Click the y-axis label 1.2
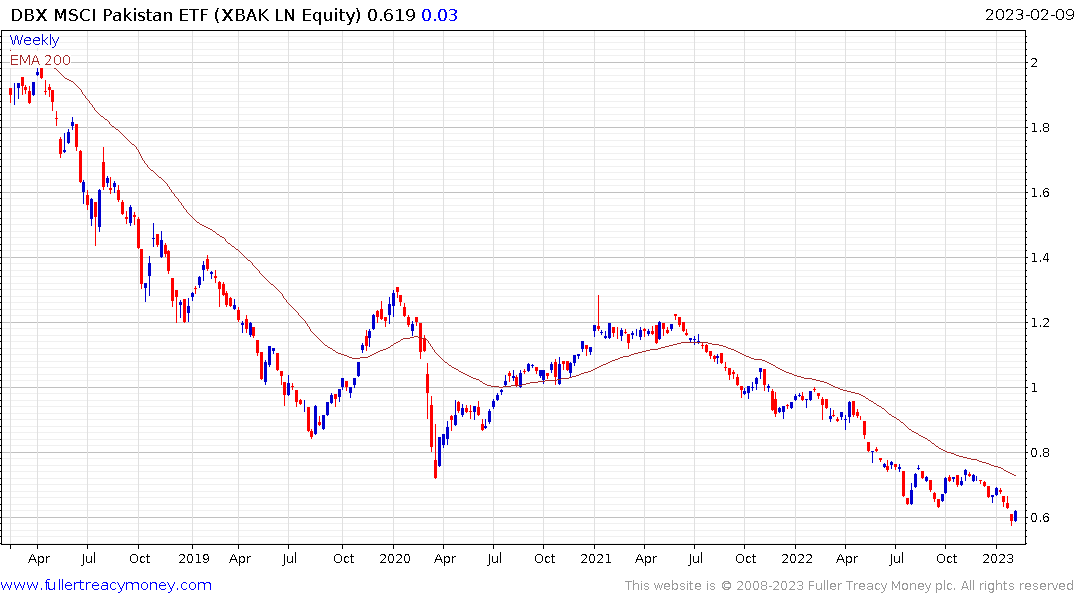1075x600 pixels. coord(1040,322)
